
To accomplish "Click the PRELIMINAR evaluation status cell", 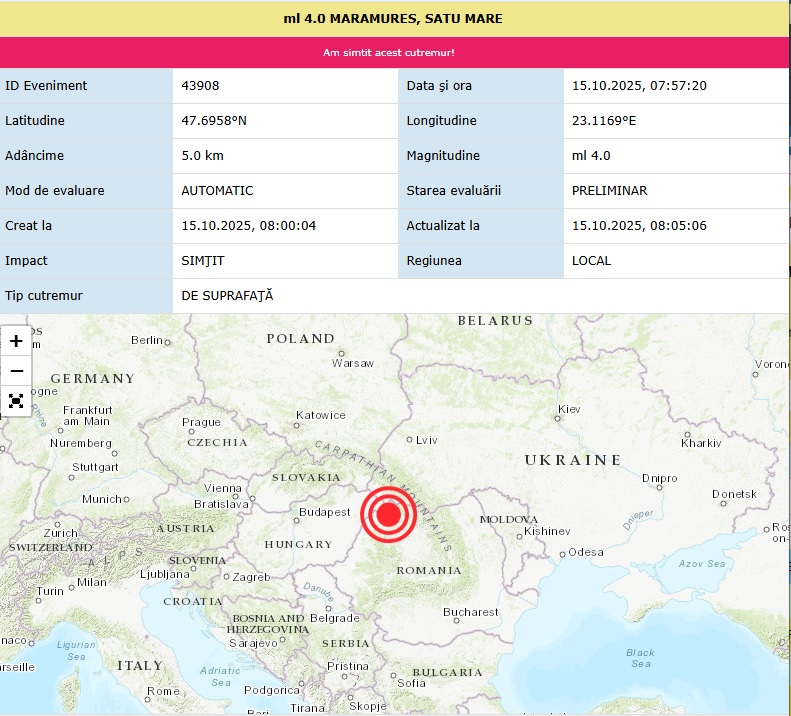I will [x=609, y=191].
